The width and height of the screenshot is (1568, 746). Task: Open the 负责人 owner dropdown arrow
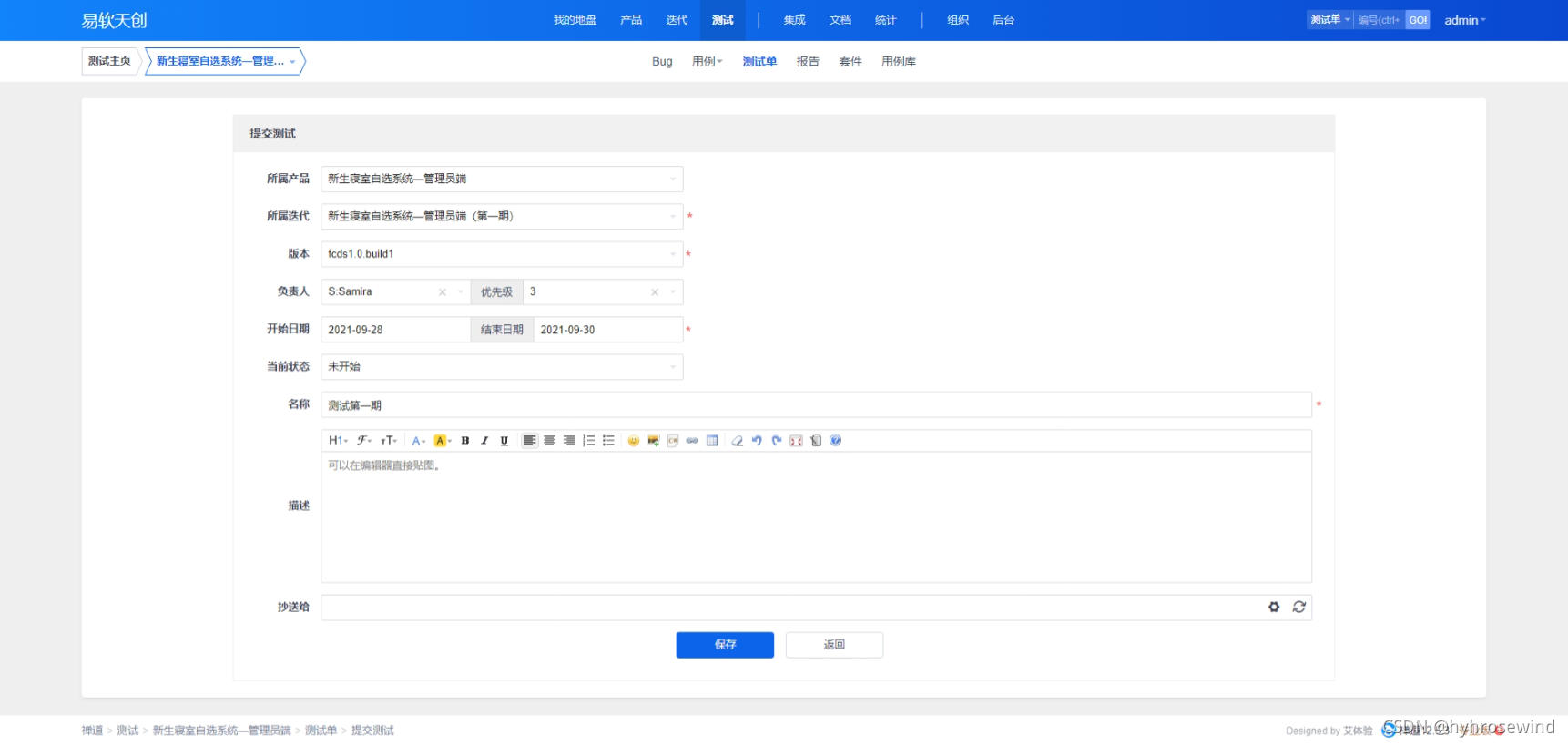pyautogui.click(x=461, y=292)
